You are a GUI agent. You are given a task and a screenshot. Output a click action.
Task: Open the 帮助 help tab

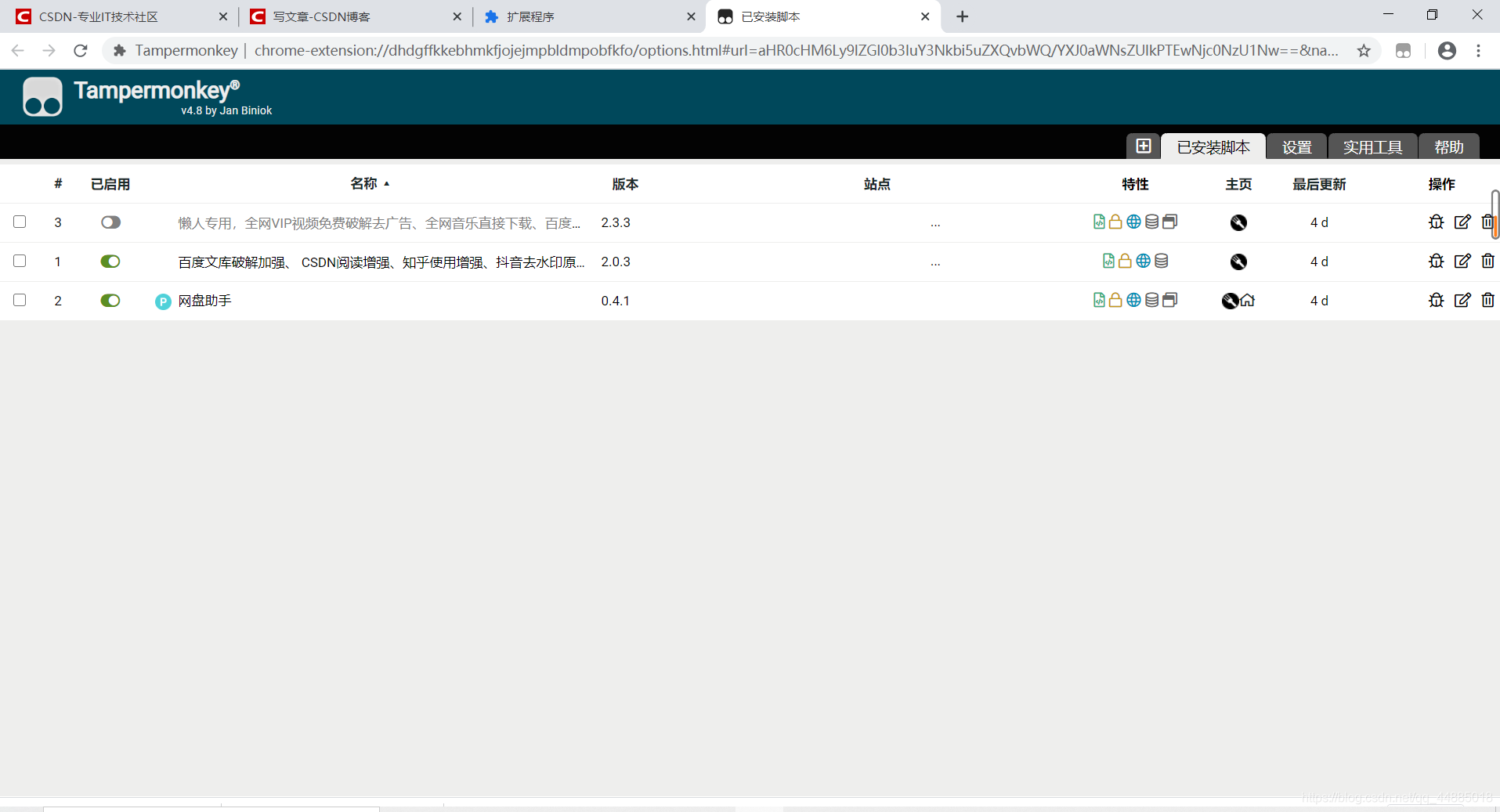coord(1448,146)
